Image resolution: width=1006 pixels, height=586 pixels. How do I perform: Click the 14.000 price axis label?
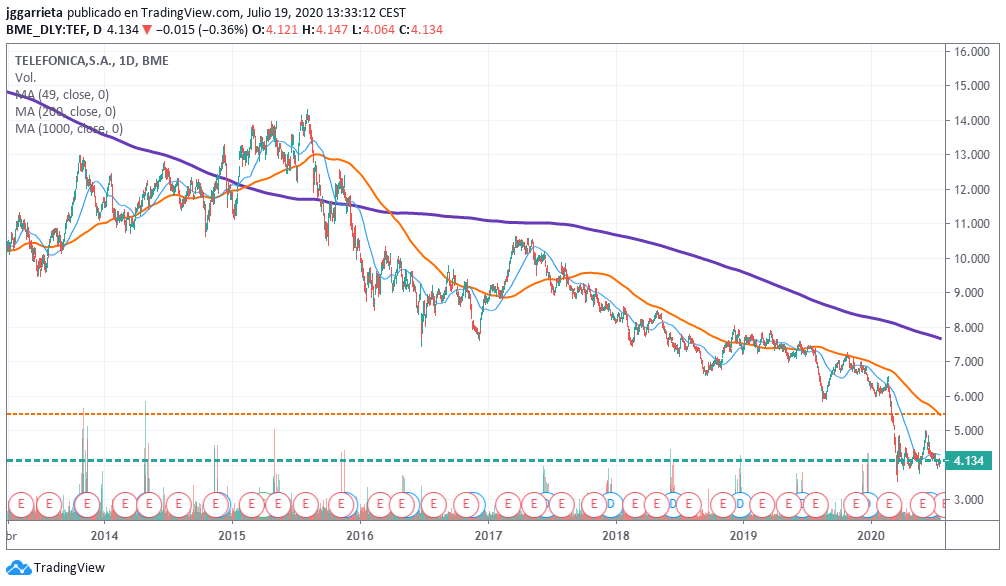[971, 121]
